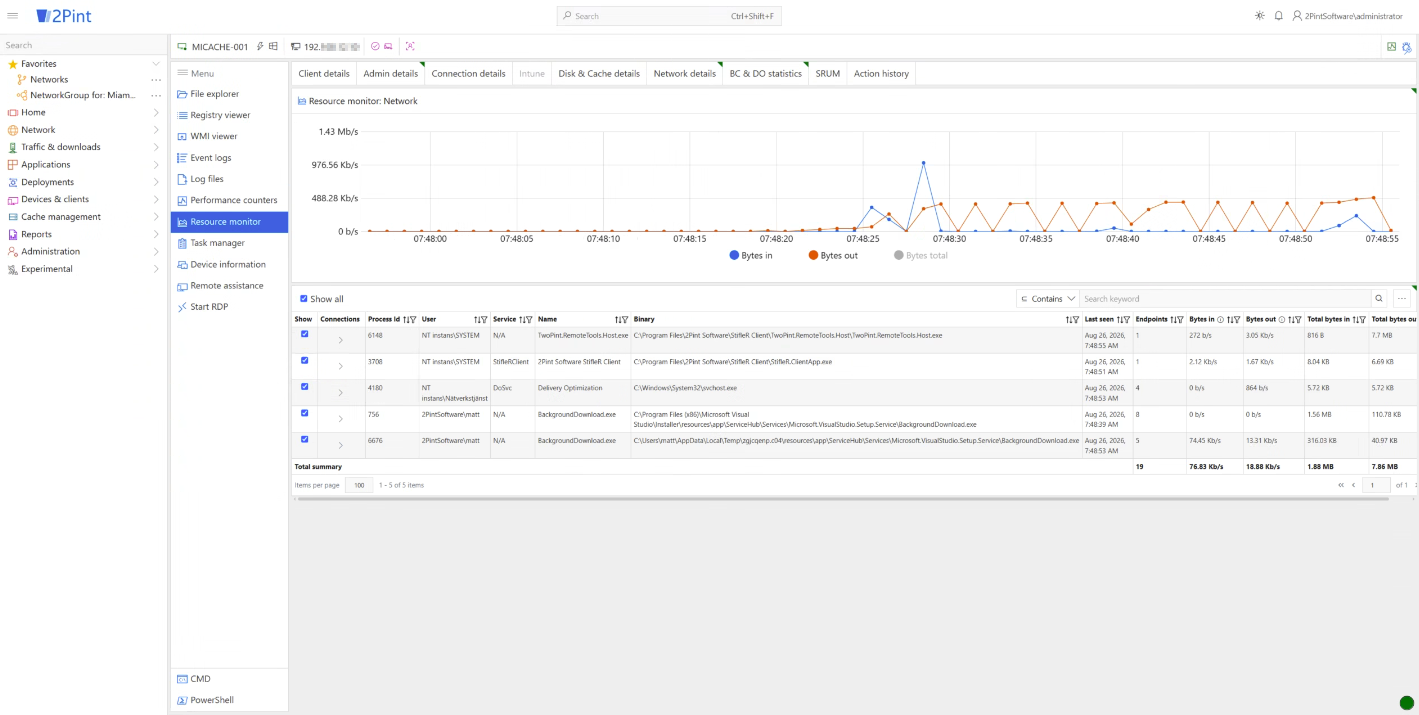
Task: Click the Items per page field
Action: click(x=359, y=485)
